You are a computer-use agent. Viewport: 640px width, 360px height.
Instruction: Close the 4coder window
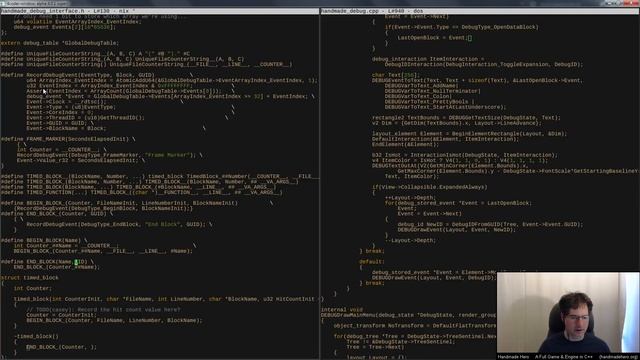(632, 3)
